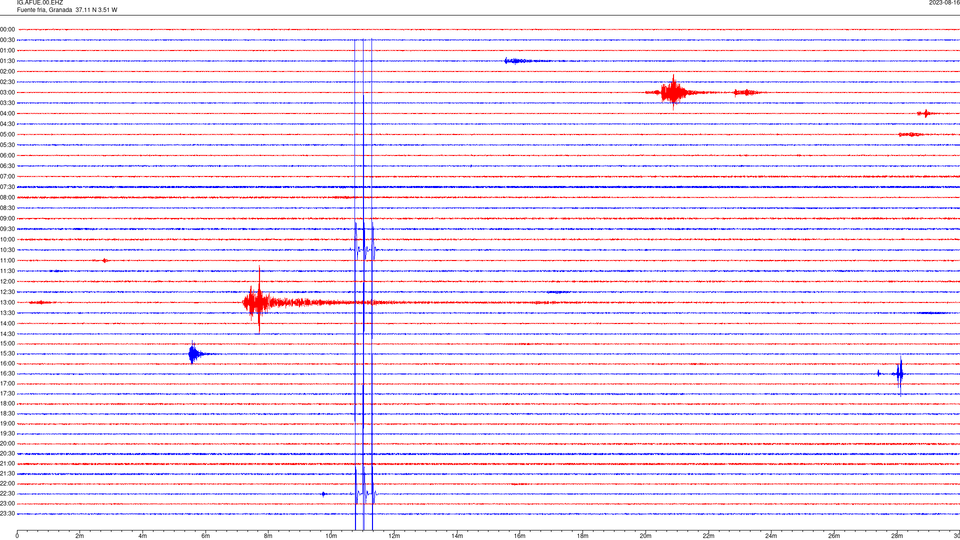Select the 00:00 time label
This screenshot has height=540, width=960.
[x=7, y=29]
